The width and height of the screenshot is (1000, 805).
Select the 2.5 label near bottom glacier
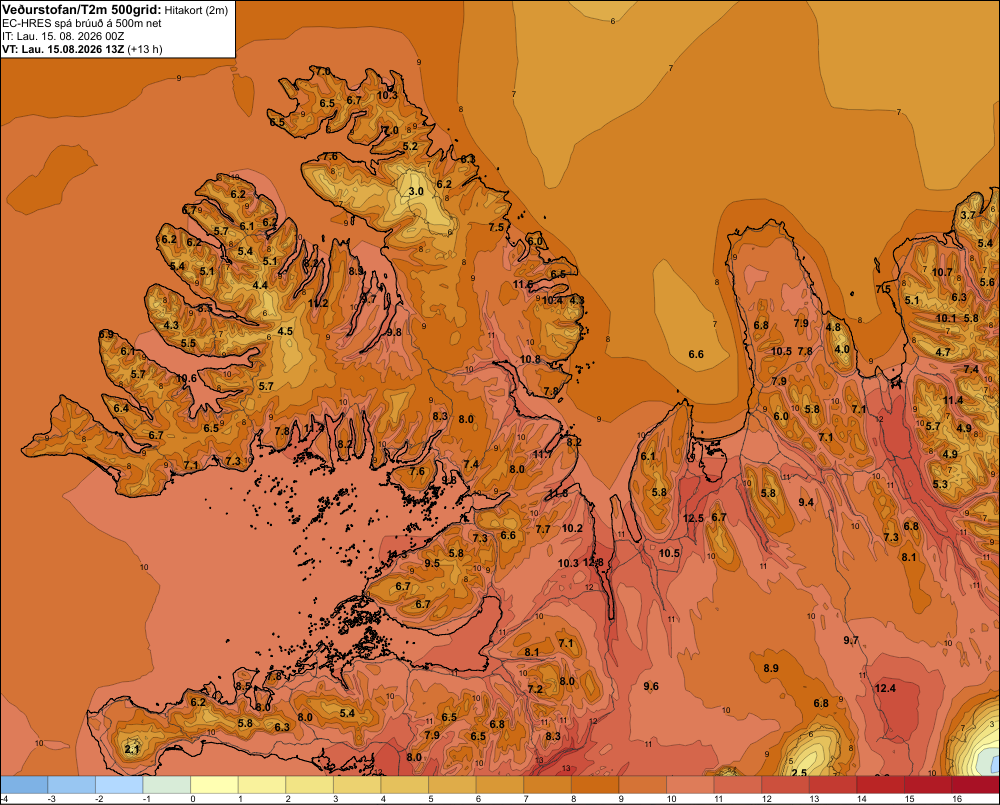[x=798, y=772]
